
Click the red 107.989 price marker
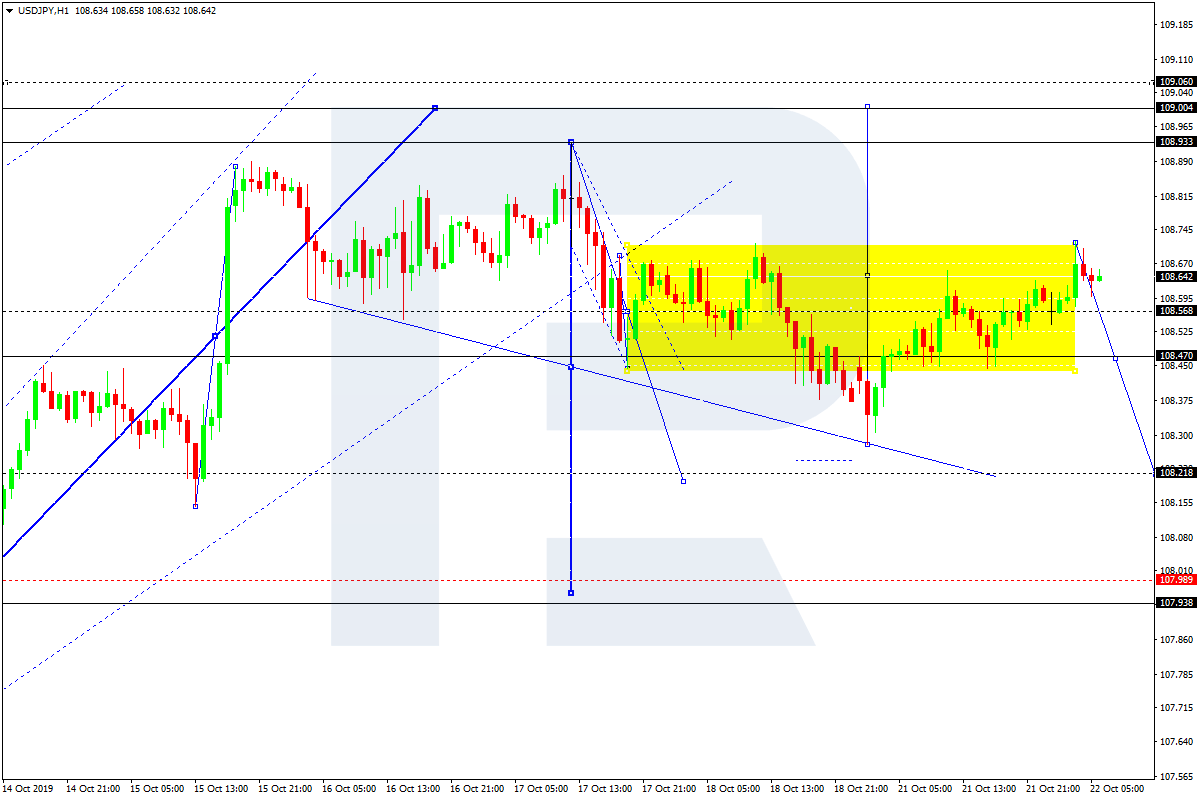point(1176,579)
